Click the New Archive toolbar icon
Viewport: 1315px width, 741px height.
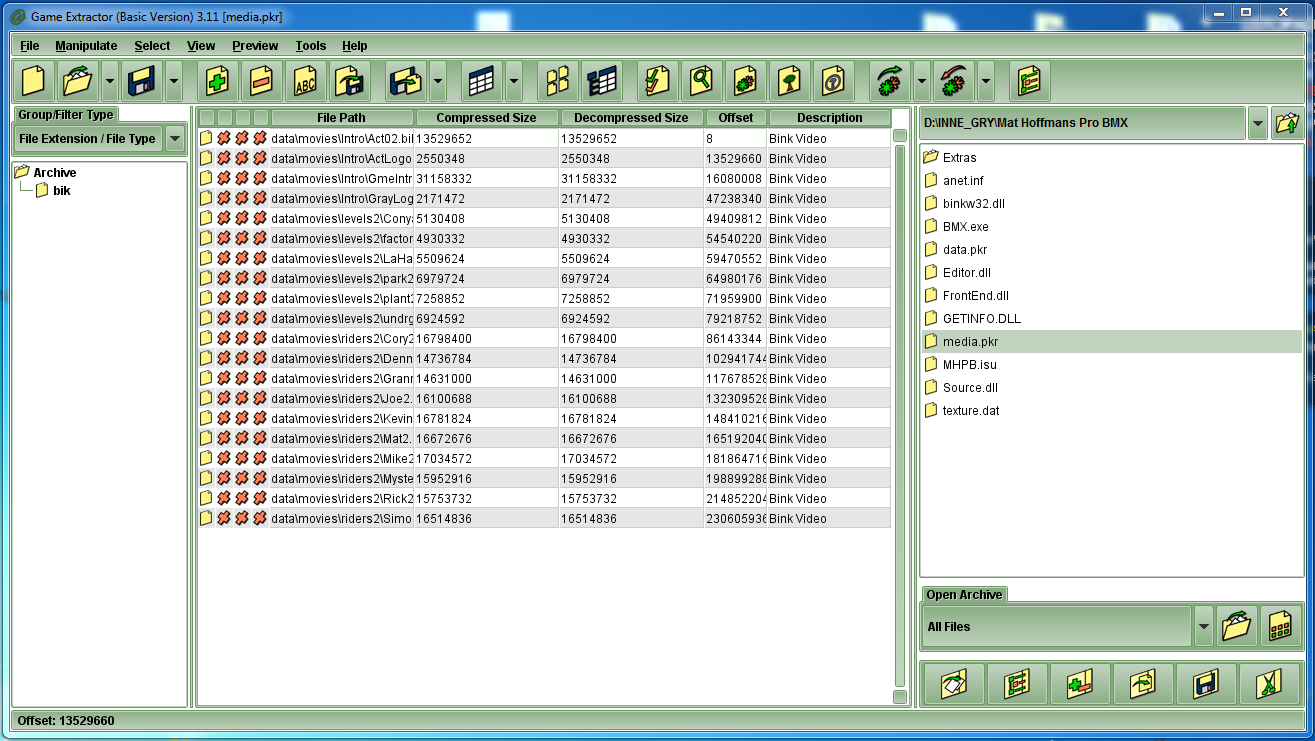coord(35,81)
